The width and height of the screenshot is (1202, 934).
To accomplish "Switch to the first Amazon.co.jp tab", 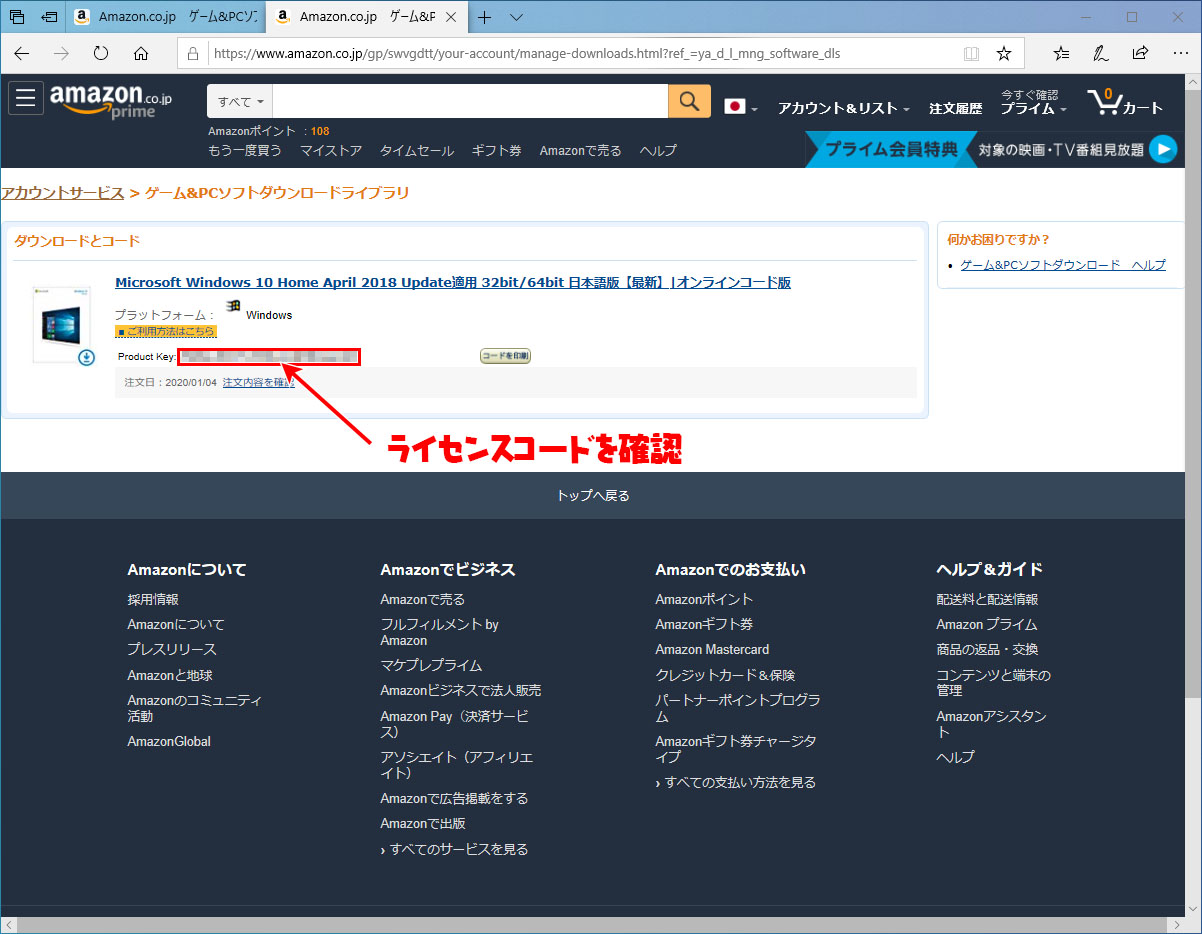I will coord(164,17).
